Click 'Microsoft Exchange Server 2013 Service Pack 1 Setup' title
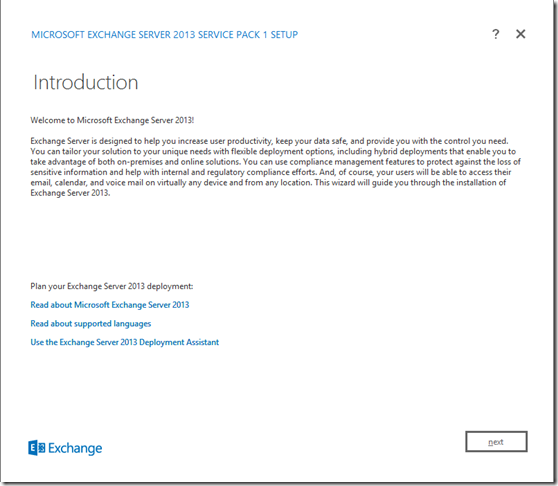The width and height of the screenshot is (558, 486). (x=164, y=35)
